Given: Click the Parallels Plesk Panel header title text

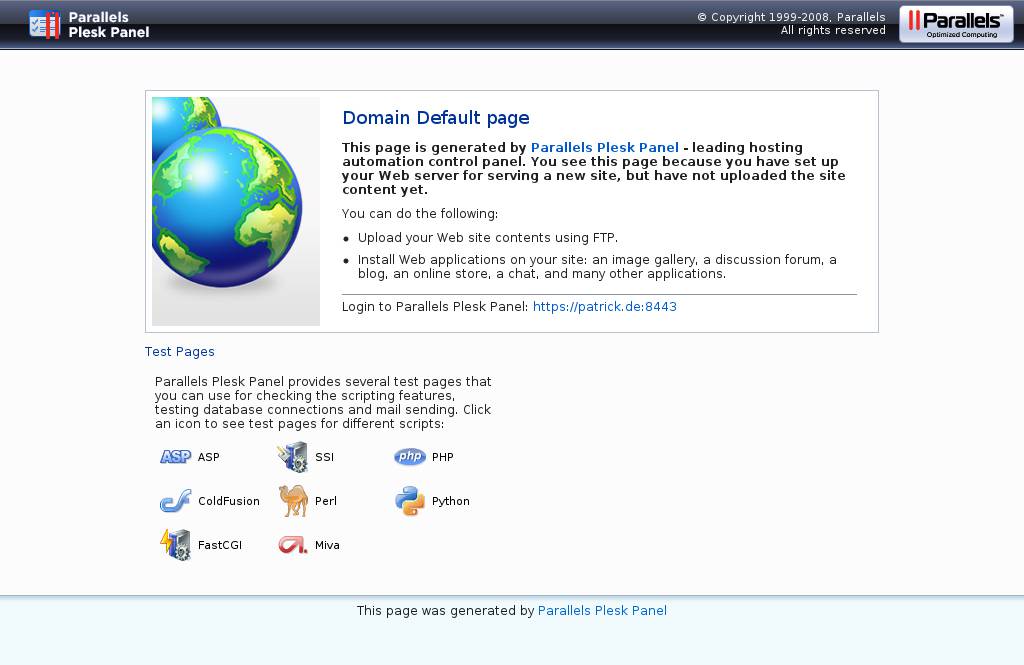Looking at the screenshot, I should pos(108,24).
